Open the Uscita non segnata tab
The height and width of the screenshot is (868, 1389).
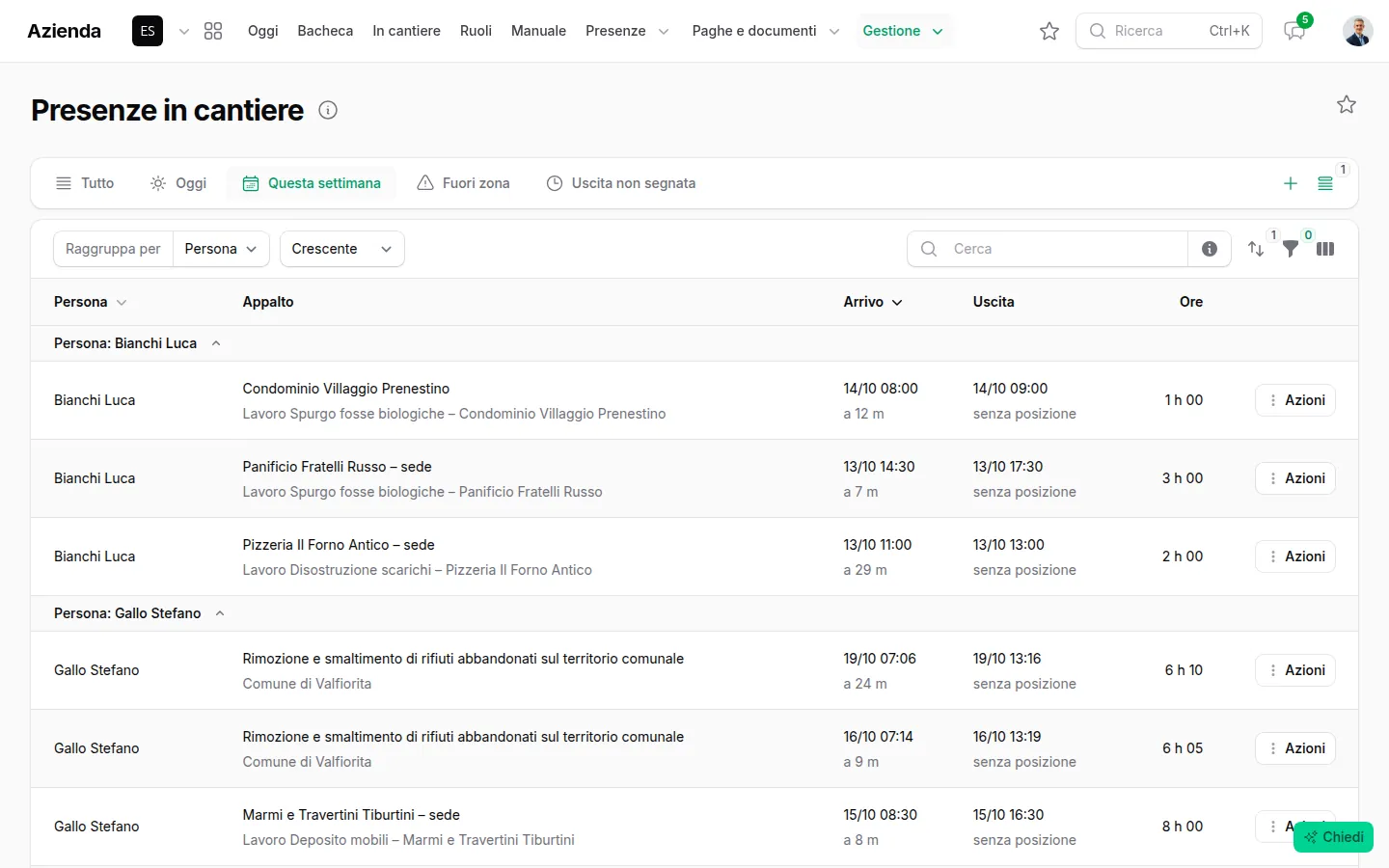click(621, 183)
